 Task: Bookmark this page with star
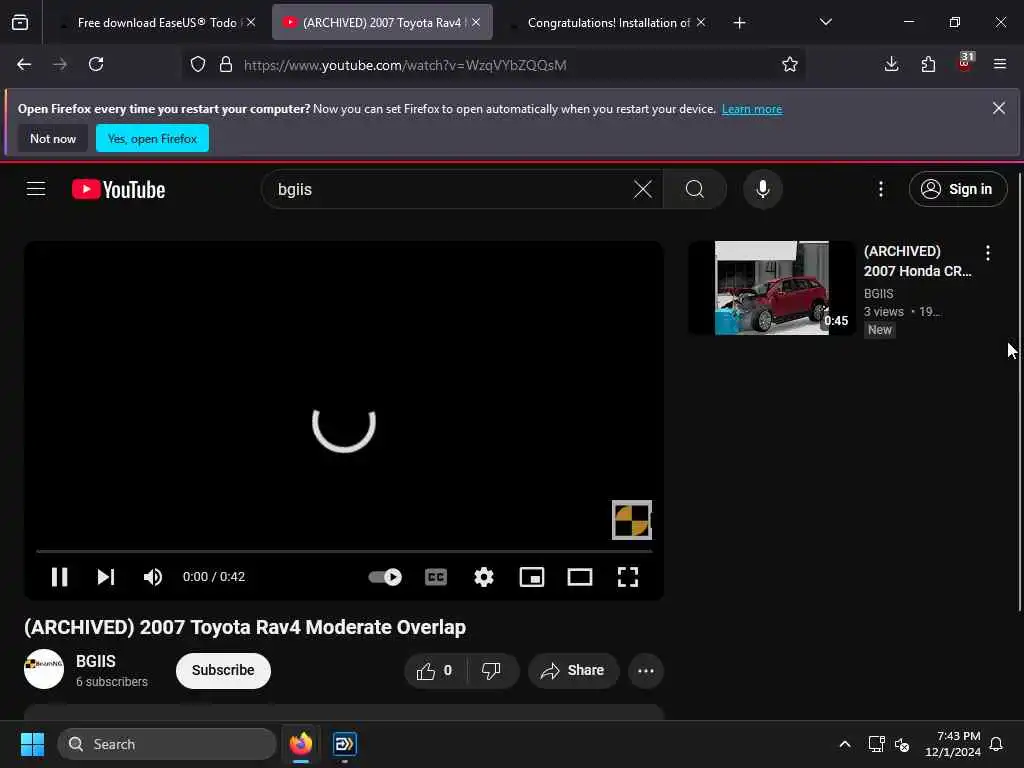(790, 64)
